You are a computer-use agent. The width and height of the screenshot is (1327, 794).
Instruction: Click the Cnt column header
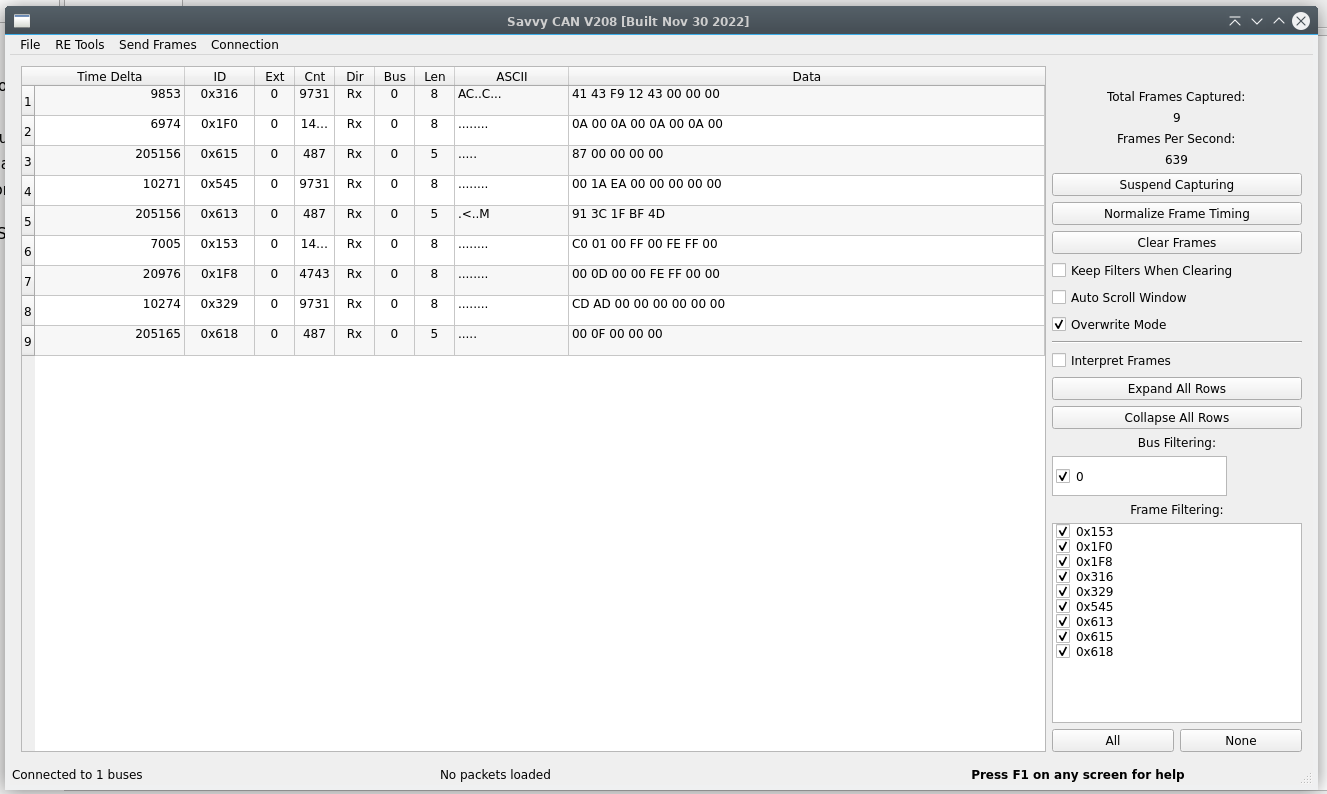pos(314,77)
